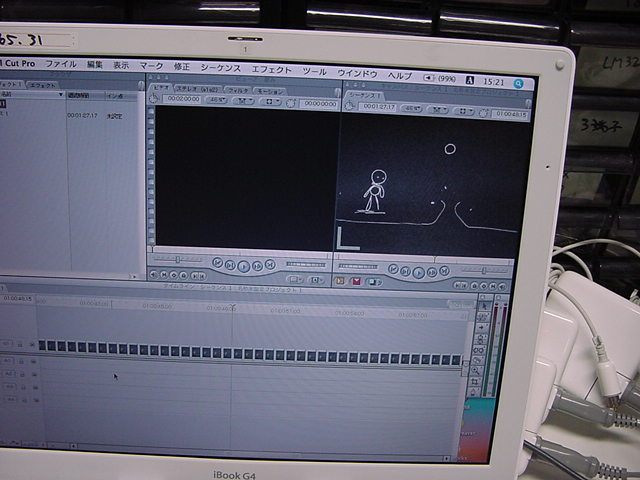This screenshot has height=480, width=640.
Task: Open the エフェクト menu in menu bar
Action: pos(271,70)
